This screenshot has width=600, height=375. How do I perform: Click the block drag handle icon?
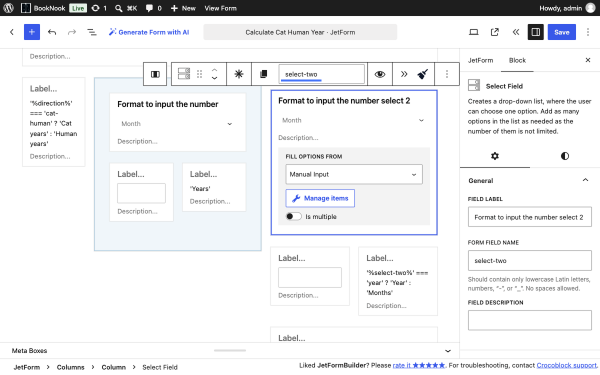coord(199,74)
